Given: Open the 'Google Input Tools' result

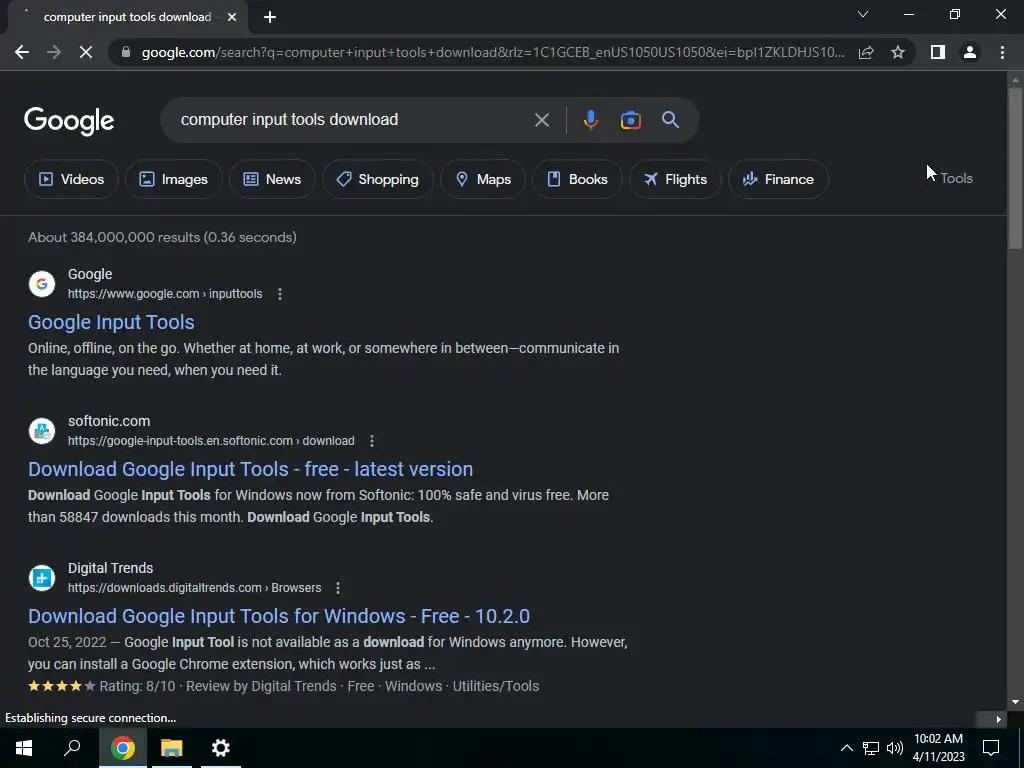Looking at the screenshot, I should tap(111, 322).
